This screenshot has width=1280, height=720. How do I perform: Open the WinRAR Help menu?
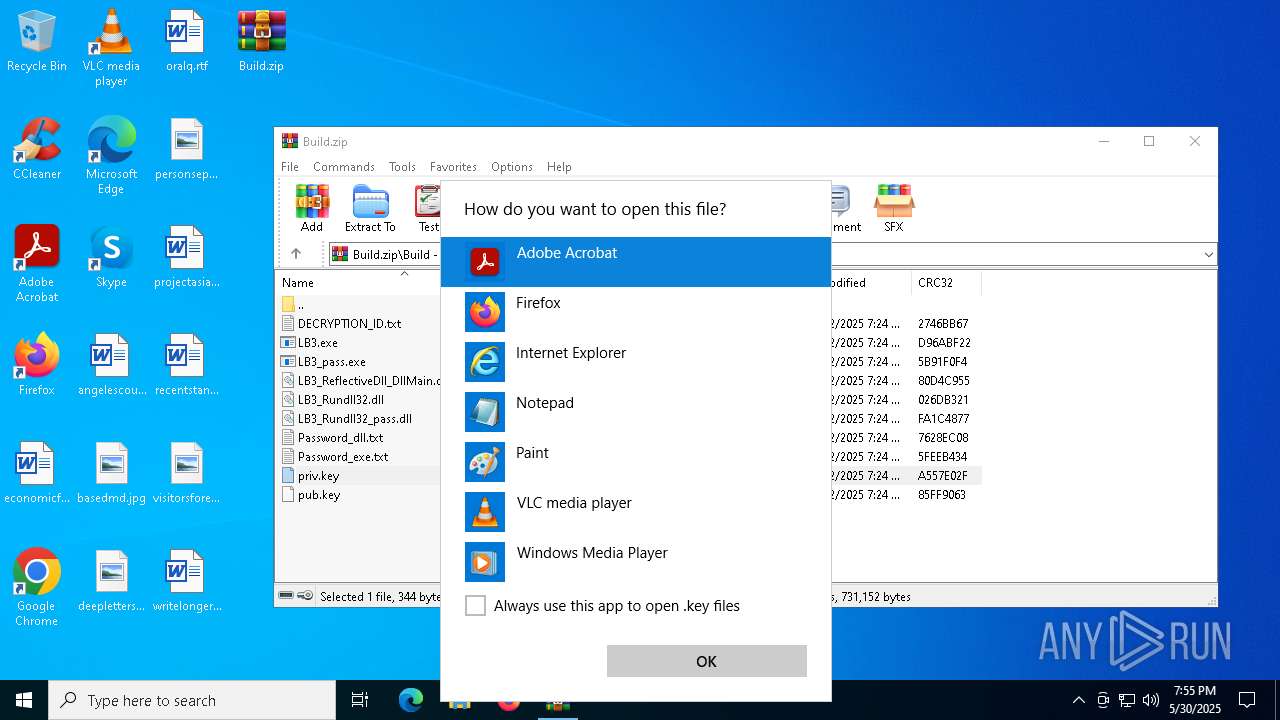tap(559, 167)
